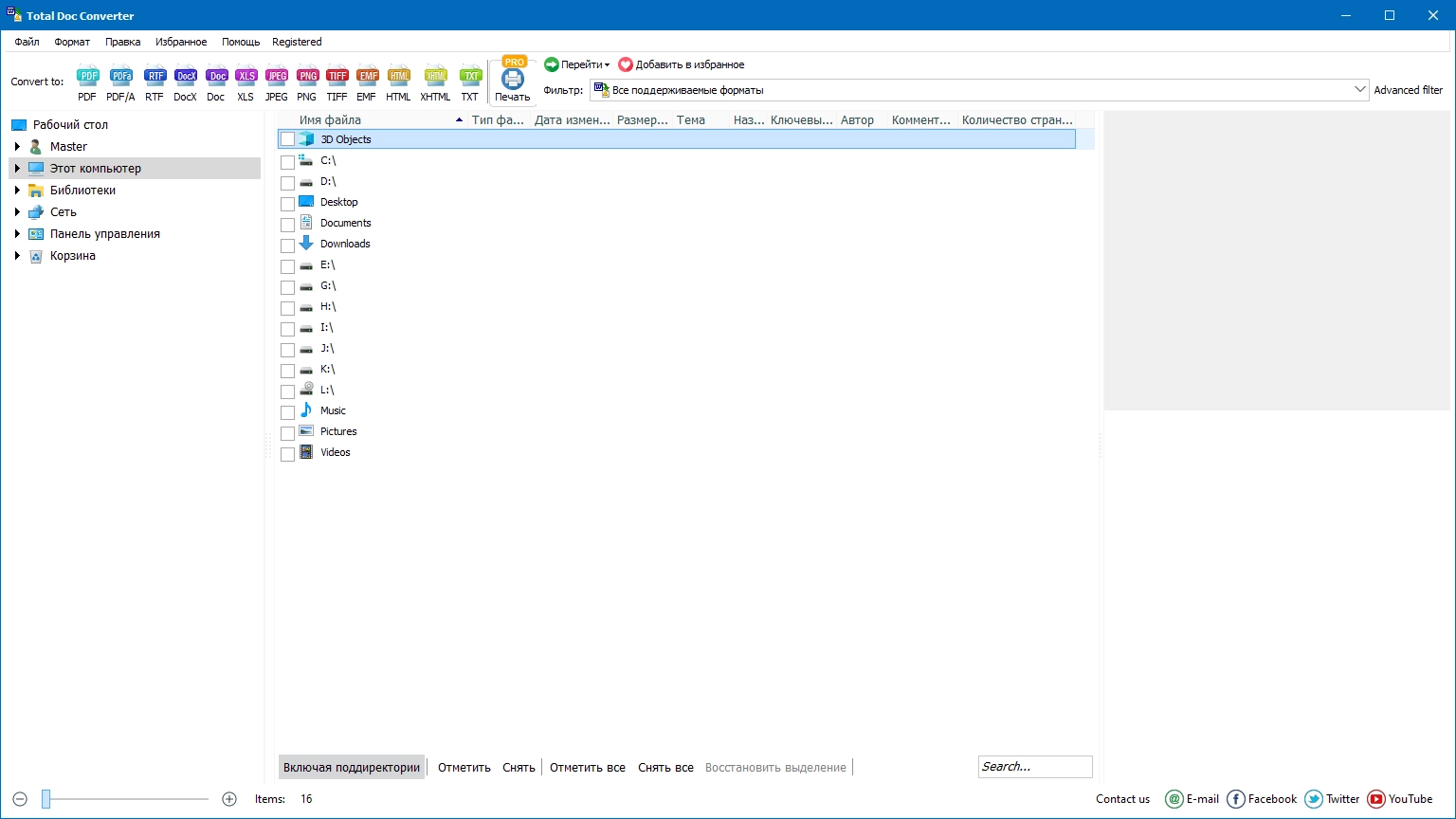The width and height of the screenshot is (1456, 819).
Task: Choose RTF as the output format
Action: pyautogui.click(x=155, y=83)
